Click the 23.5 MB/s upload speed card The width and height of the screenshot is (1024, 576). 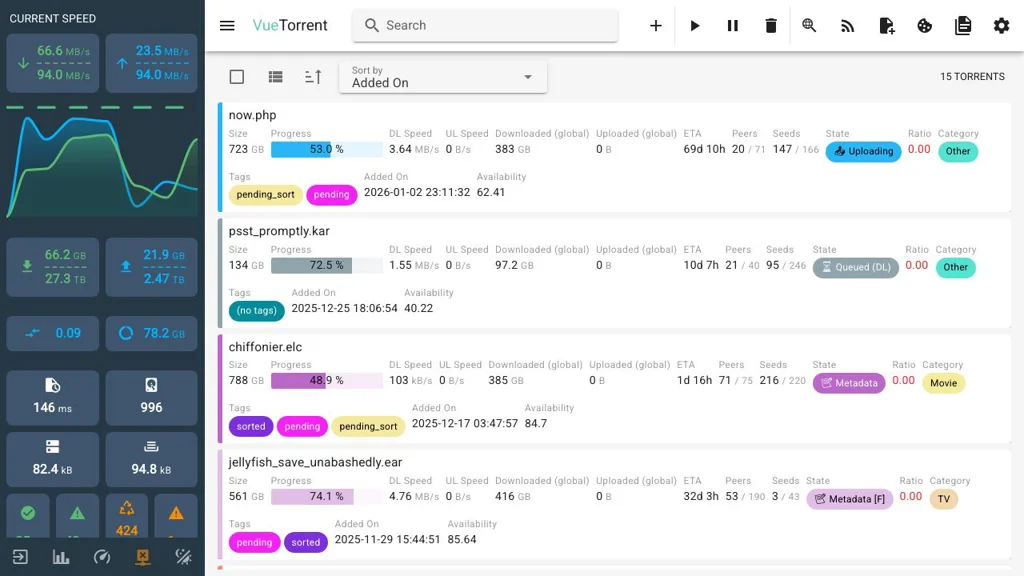tap(152, 63)
